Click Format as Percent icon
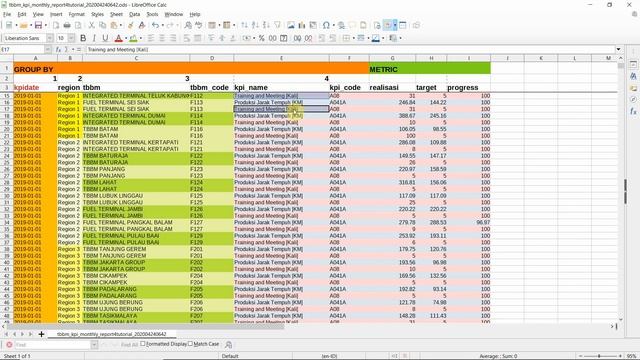640x360 pixels. pyautogui.click(x=262, y=38)
